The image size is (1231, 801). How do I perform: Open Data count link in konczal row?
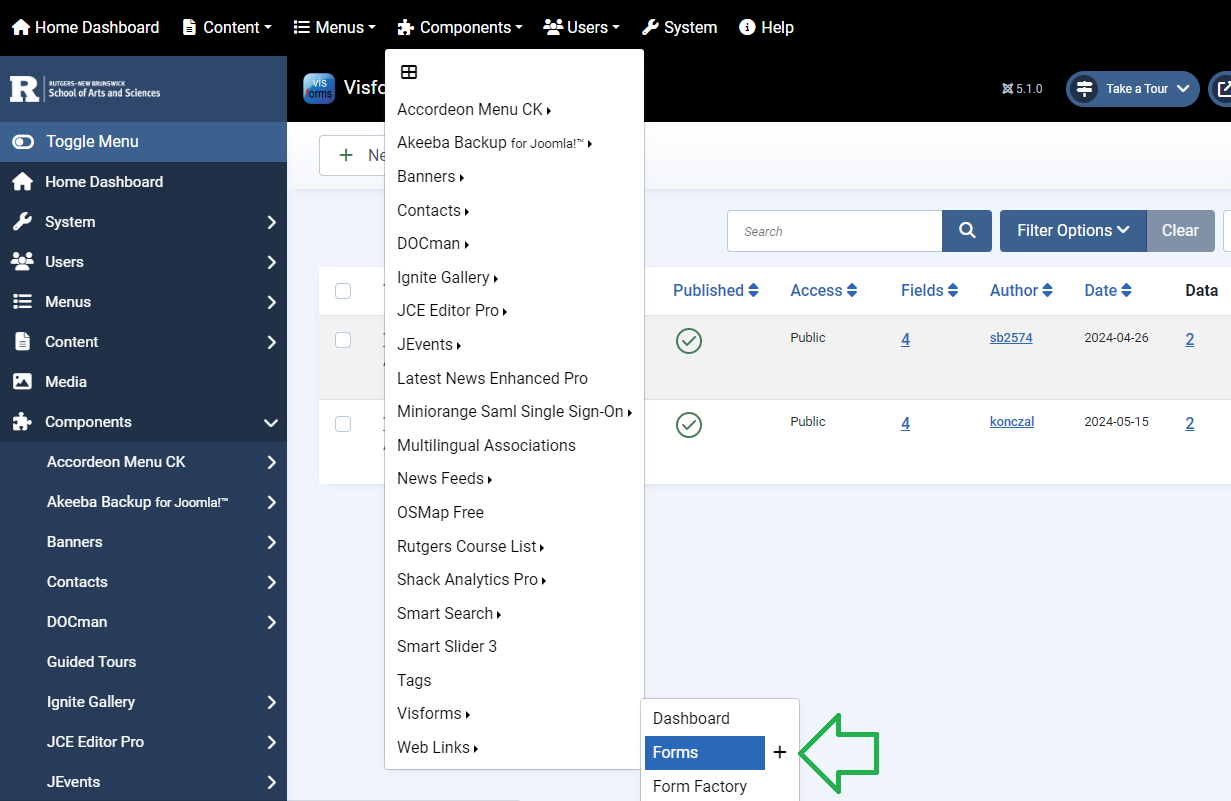[x=1190, y=424]
